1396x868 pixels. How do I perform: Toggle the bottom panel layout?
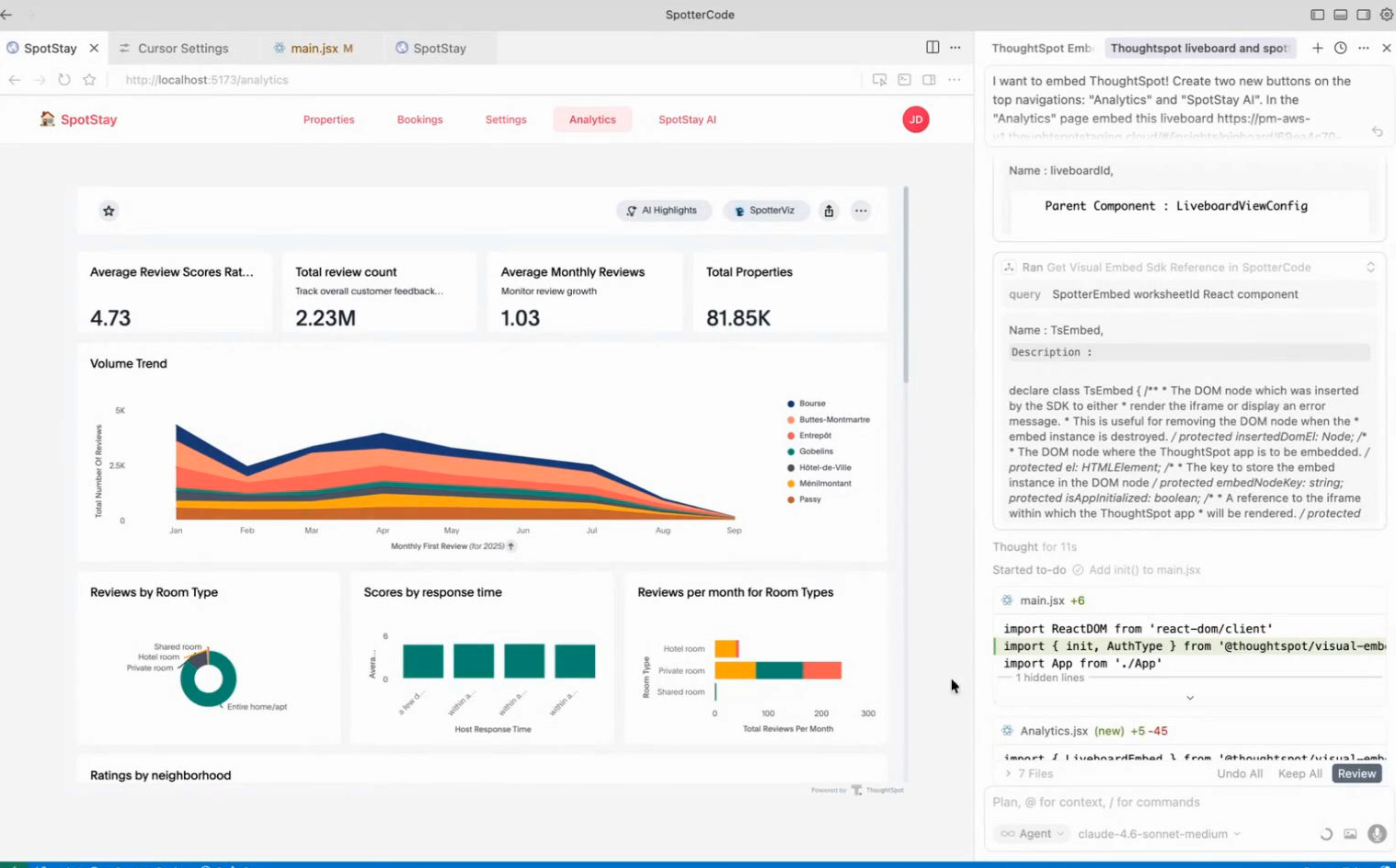click(x=1340, y=15)
